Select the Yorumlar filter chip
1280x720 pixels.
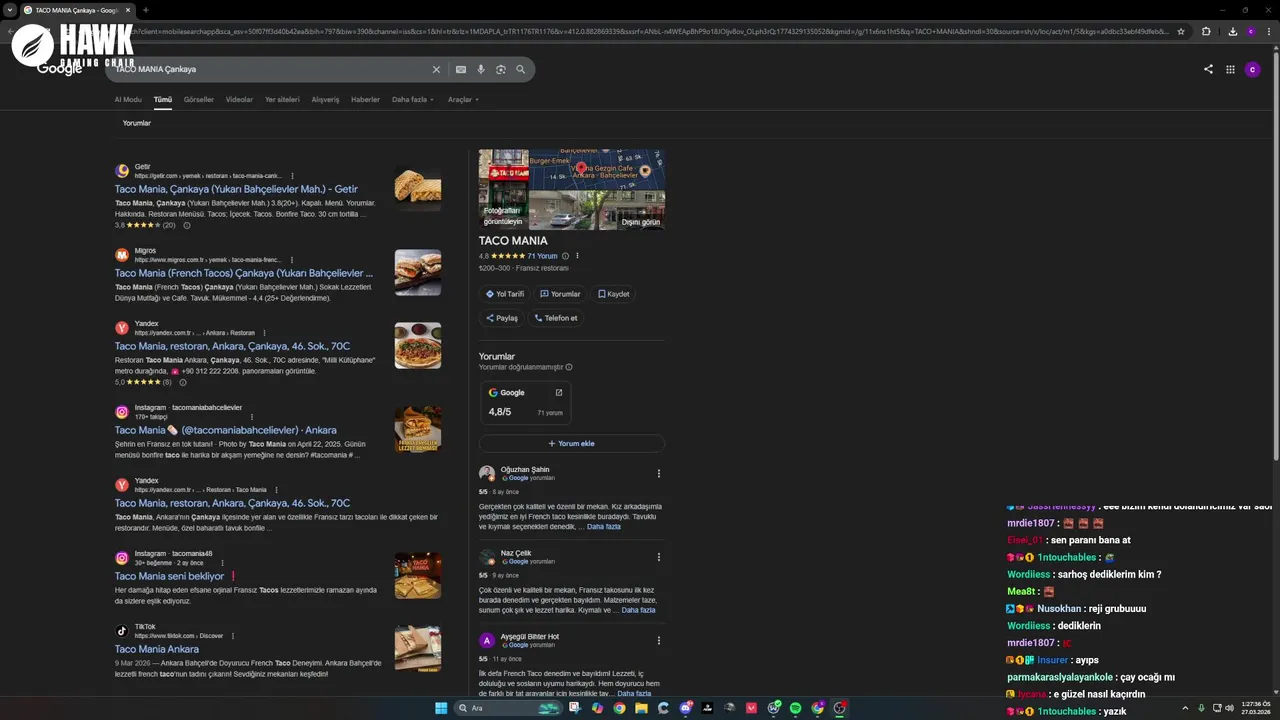click(136, 123)
